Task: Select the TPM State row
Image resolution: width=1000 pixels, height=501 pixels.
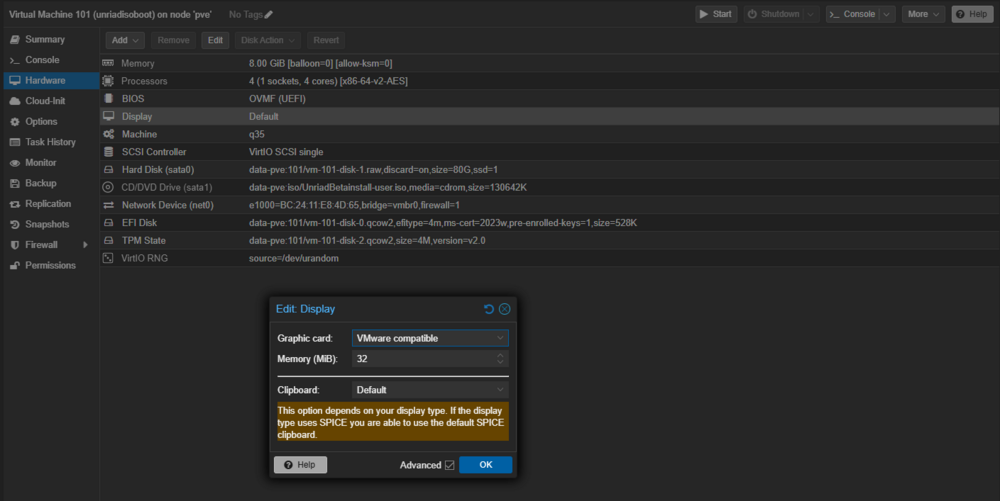Action: click(x=549, y=240)
